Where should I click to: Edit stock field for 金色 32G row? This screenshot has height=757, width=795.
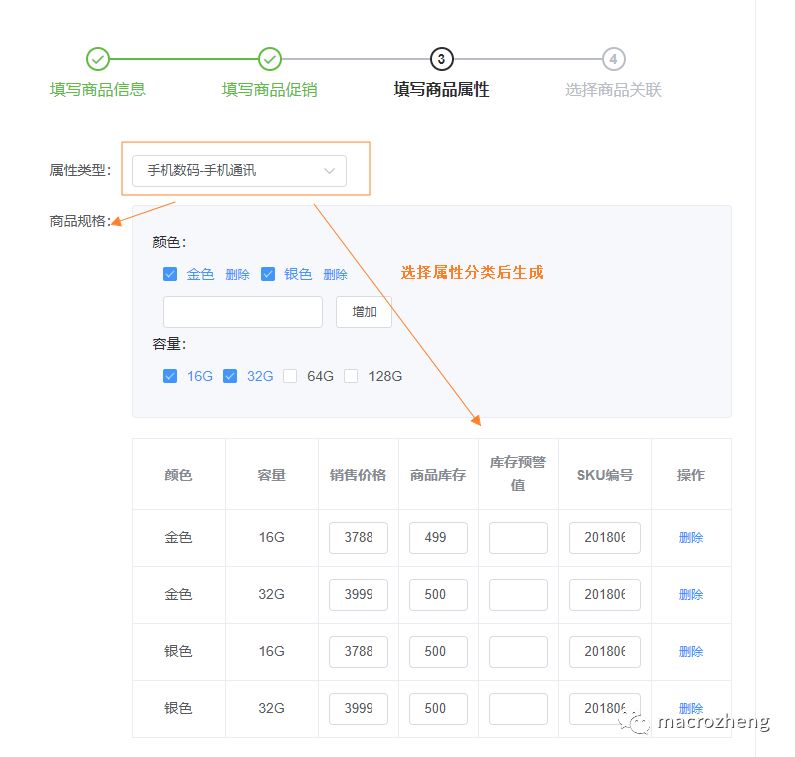point(438,595)
